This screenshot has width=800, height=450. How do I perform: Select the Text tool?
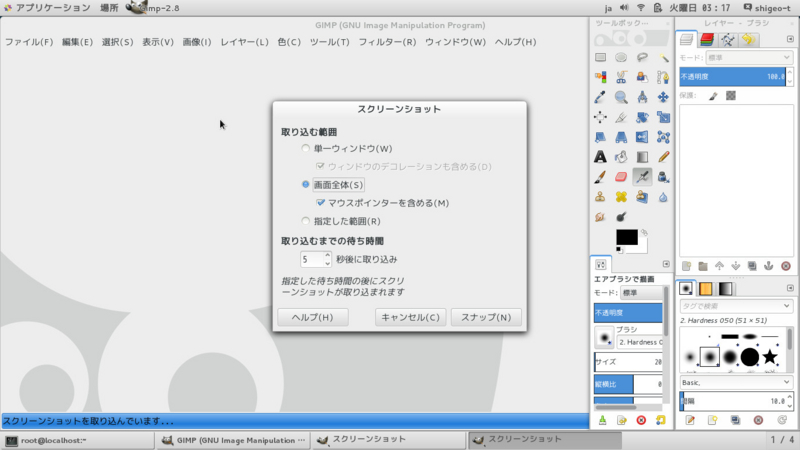pos(601,157)
